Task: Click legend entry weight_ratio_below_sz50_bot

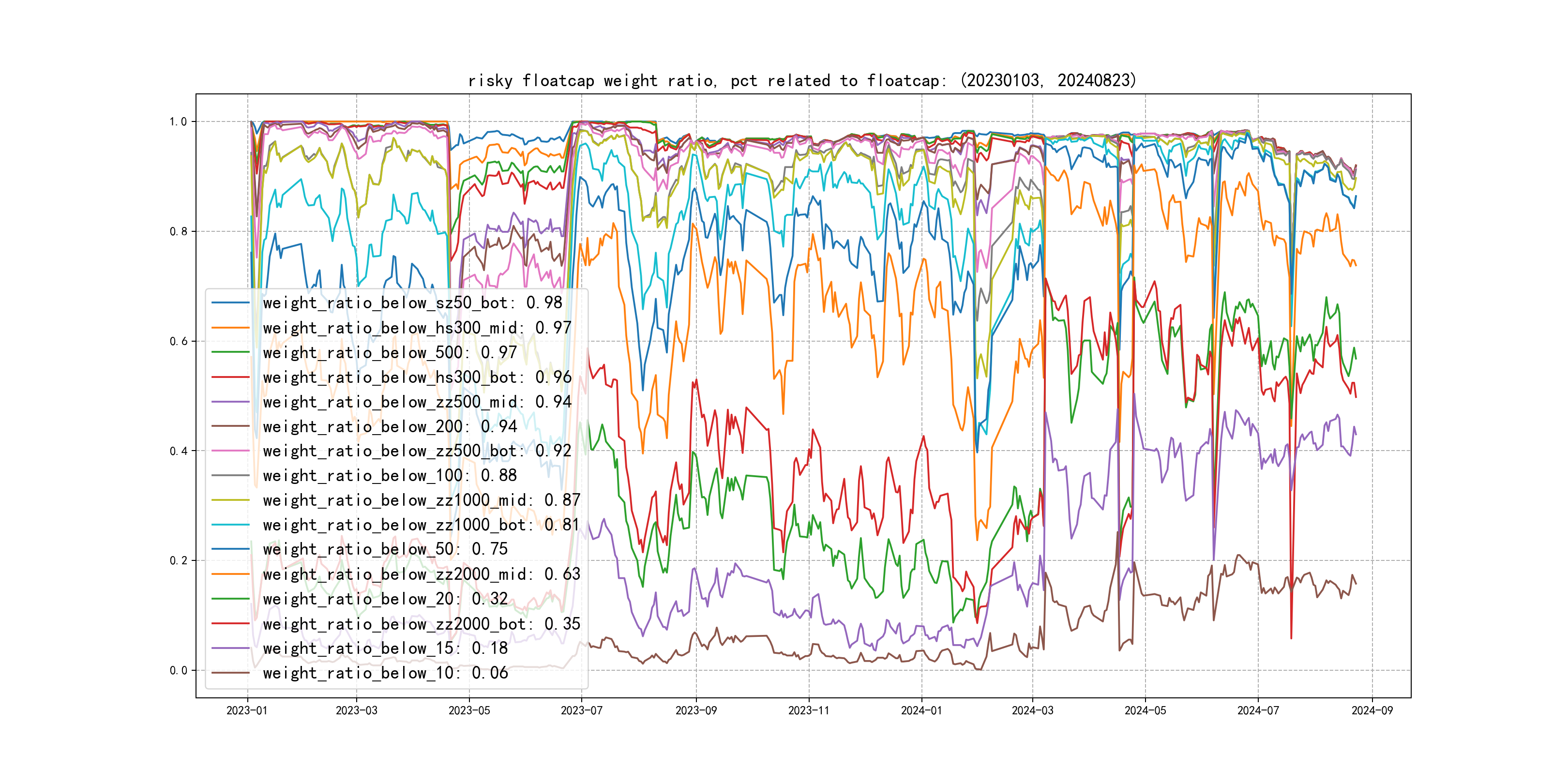Action: coord(412,302)
